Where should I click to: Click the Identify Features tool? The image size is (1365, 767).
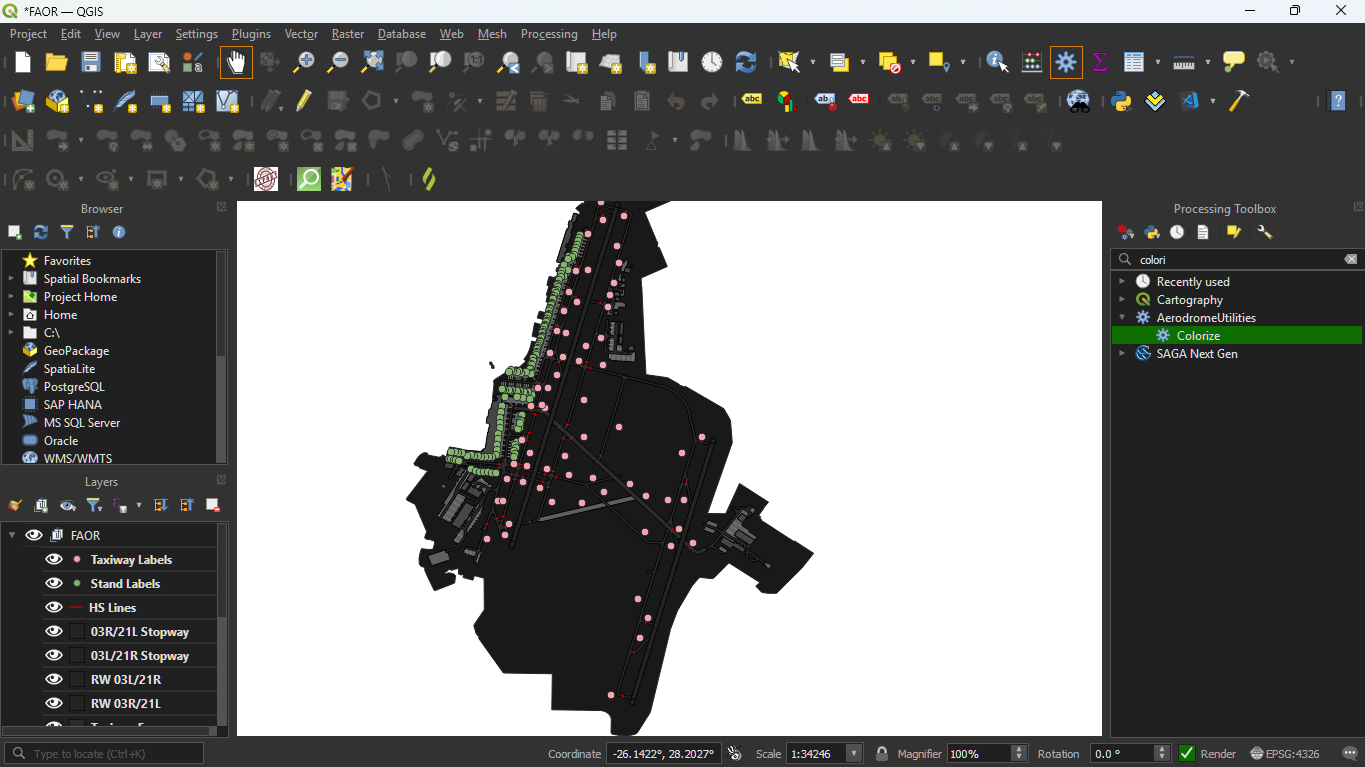click(x=997, y=62)
